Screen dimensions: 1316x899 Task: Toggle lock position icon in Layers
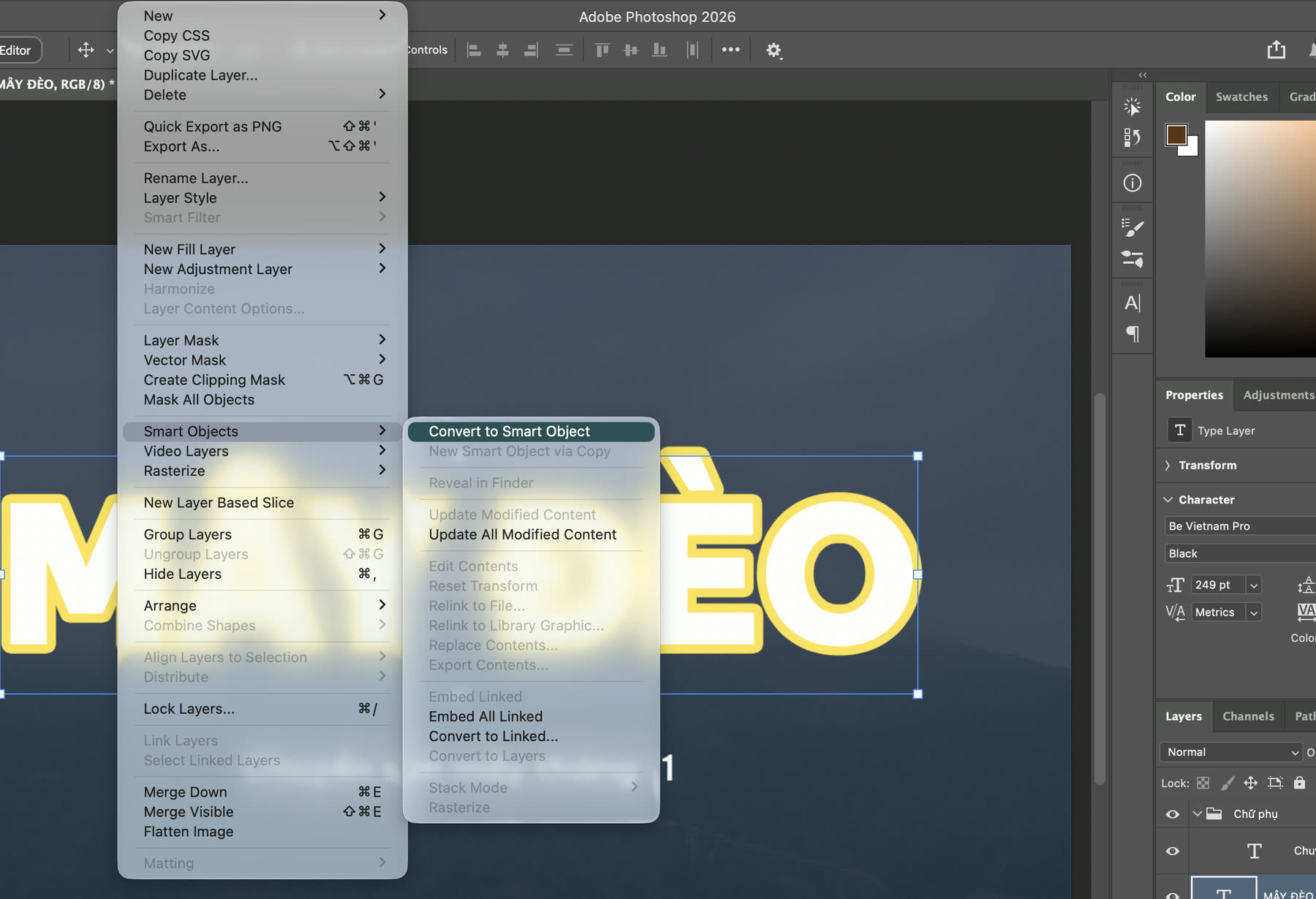point(1251,783)
